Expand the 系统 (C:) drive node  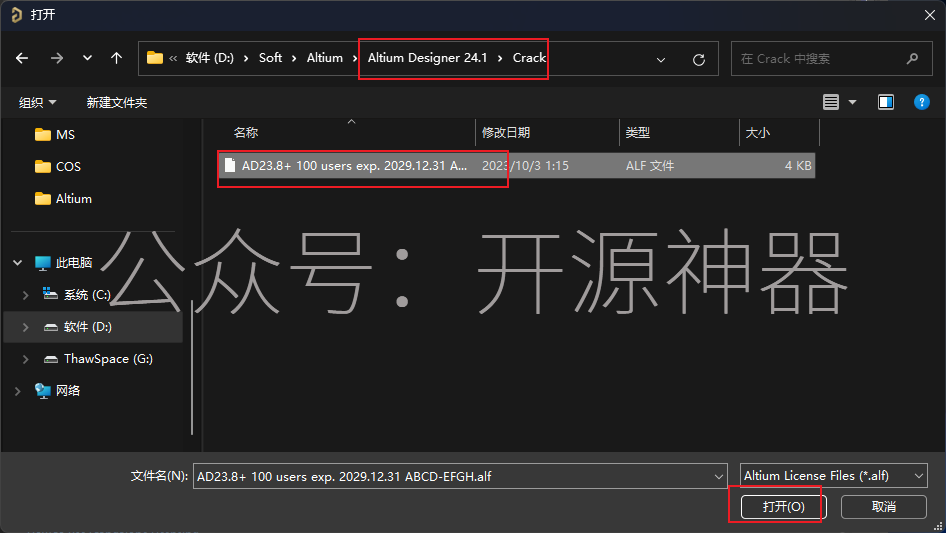[25, 295]
